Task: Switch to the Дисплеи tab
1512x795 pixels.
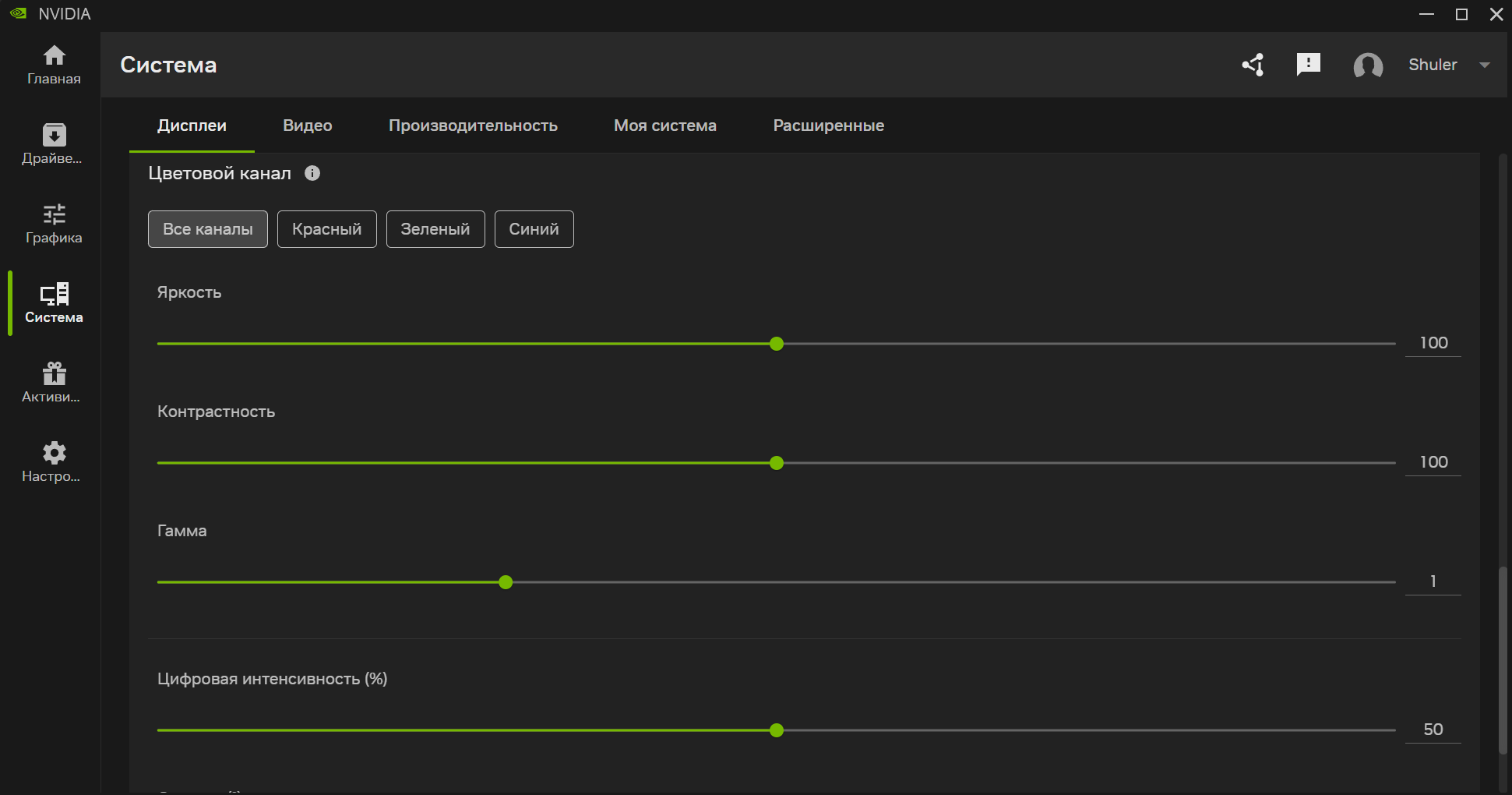Action: click(x=192, y=125)
